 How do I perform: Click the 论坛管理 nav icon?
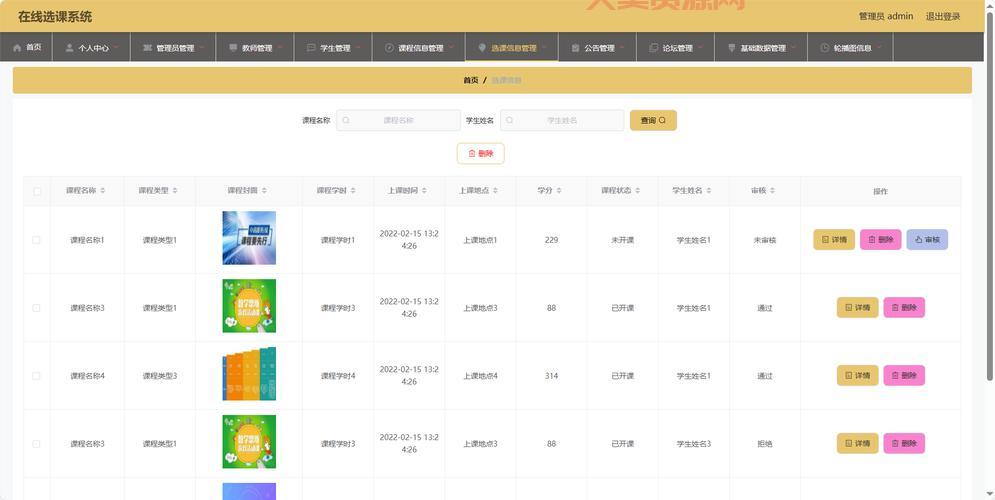pyautogui.click(x=653, y=48)
